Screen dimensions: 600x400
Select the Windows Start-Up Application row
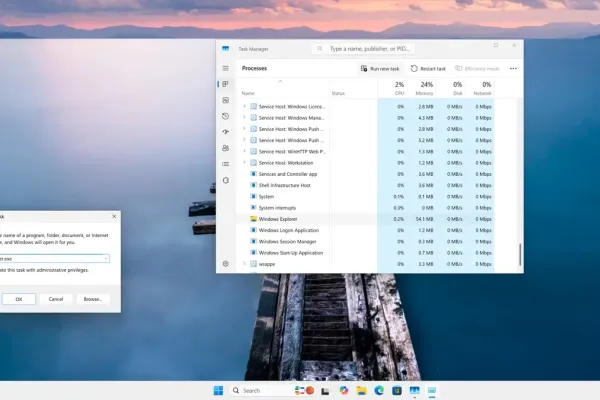coord(367,253)
